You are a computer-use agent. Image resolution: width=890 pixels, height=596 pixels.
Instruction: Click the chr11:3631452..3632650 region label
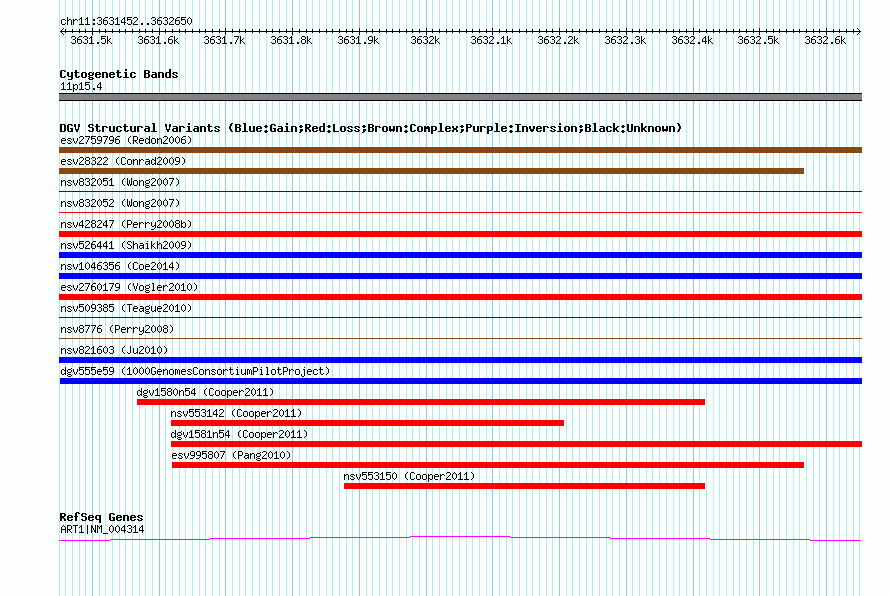click(126, 21)
